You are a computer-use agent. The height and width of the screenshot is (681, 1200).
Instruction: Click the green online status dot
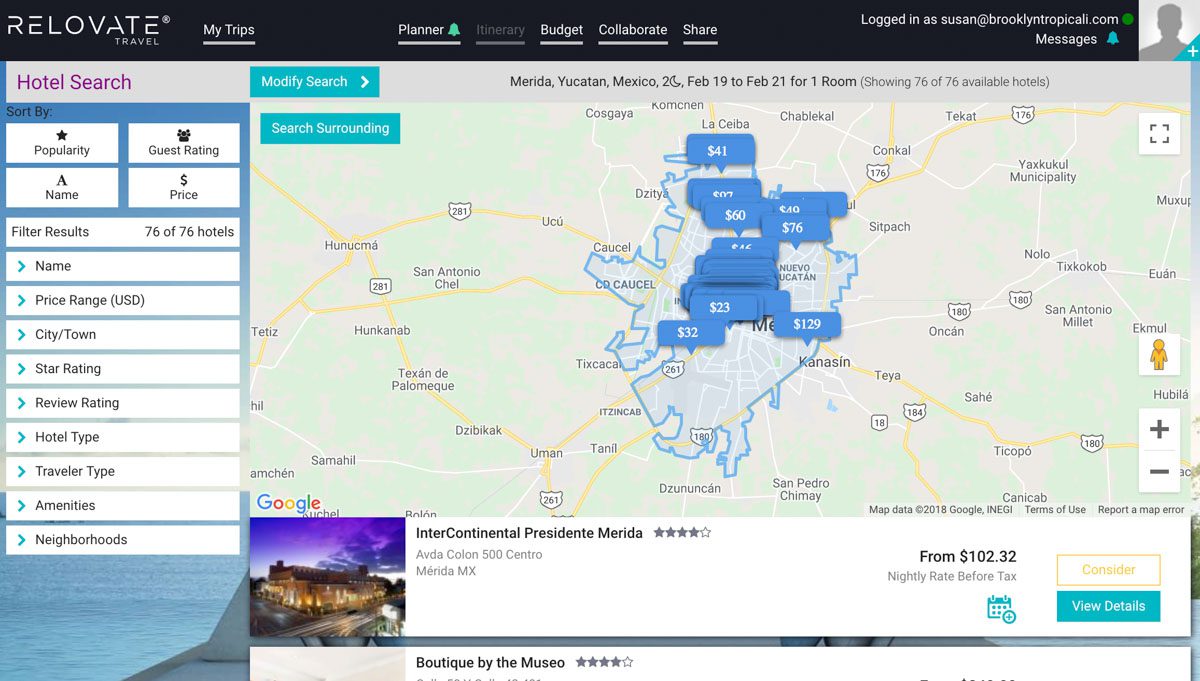(x=1128, y=19)
